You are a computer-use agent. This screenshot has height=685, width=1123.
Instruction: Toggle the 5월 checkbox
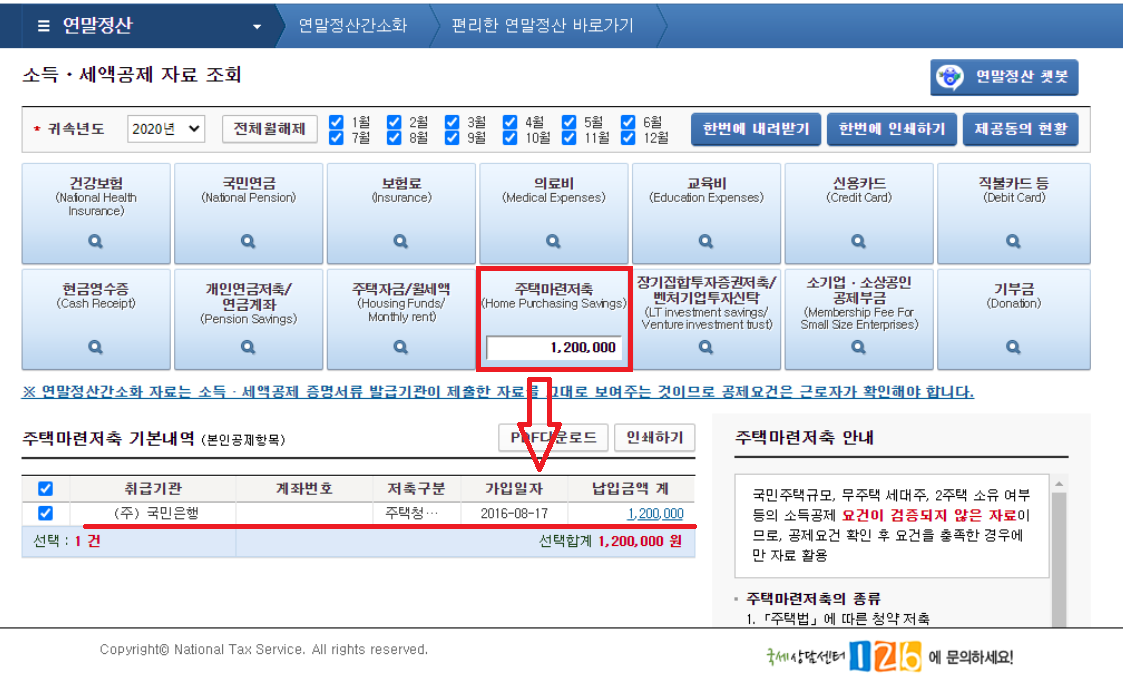coord(569,122)
